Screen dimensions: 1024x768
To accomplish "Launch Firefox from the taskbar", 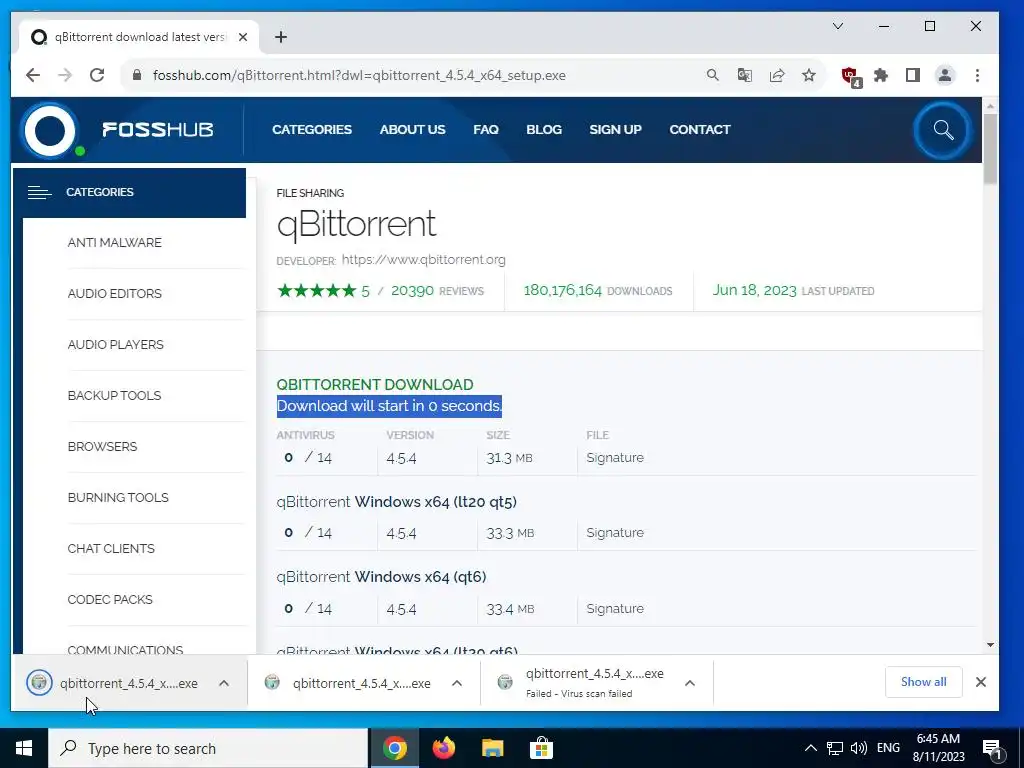I will pos(444,748).
